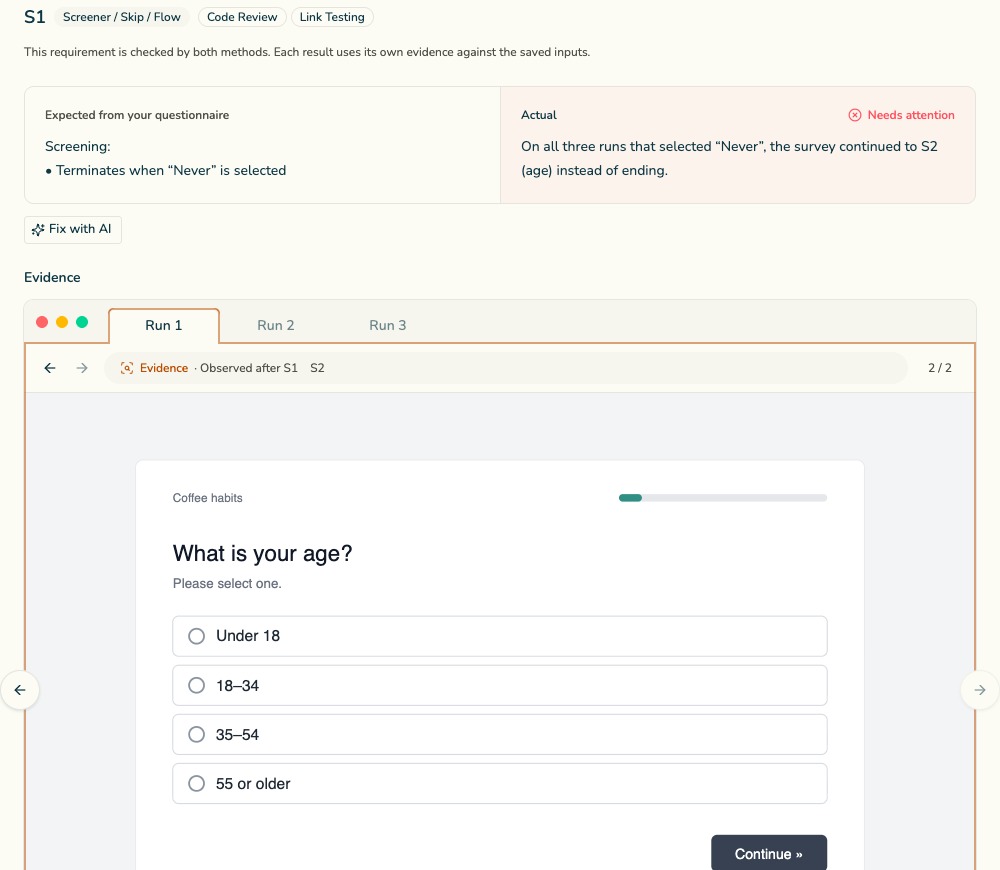Click the Observed after S1 address text

249,368
